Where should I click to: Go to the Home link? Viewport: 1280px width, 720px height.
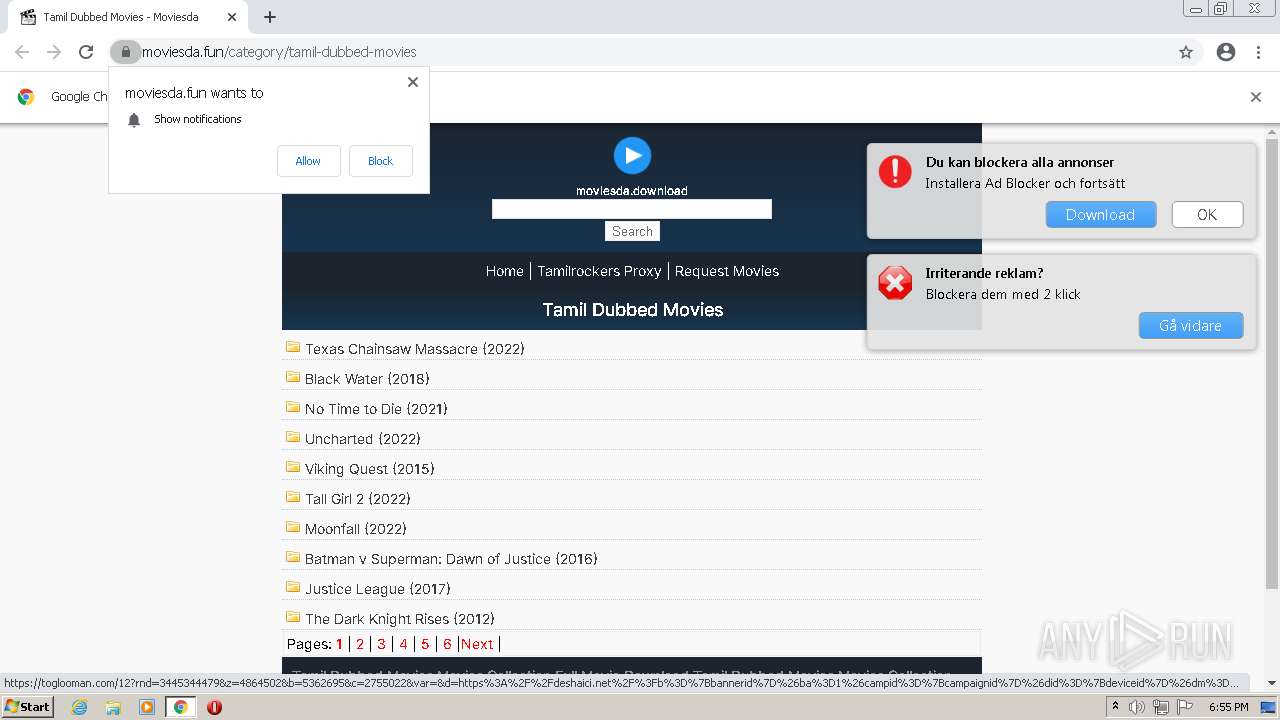[x=504, y=271]
